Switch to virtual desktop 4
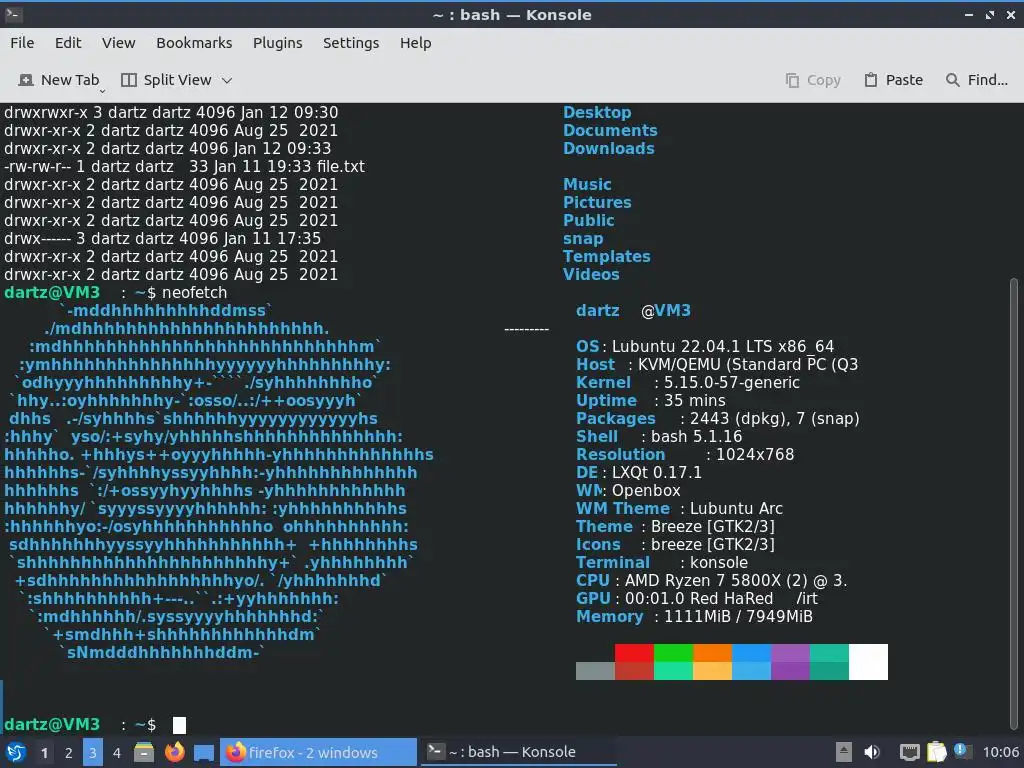The image size is (1024, 768). pos(117,753)
